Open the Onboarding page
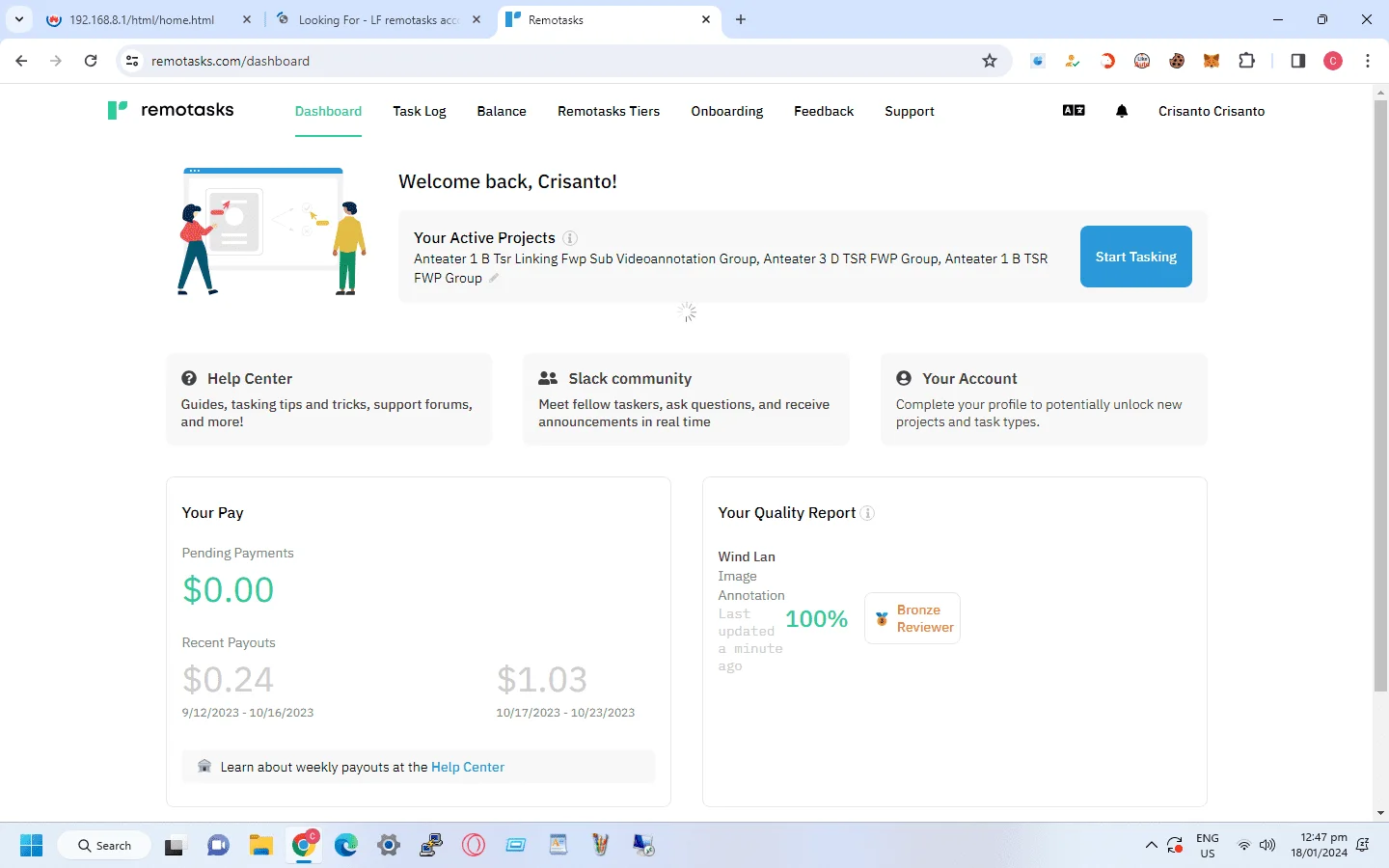This screenshot has width=1389, height=868. coord(727,111)
